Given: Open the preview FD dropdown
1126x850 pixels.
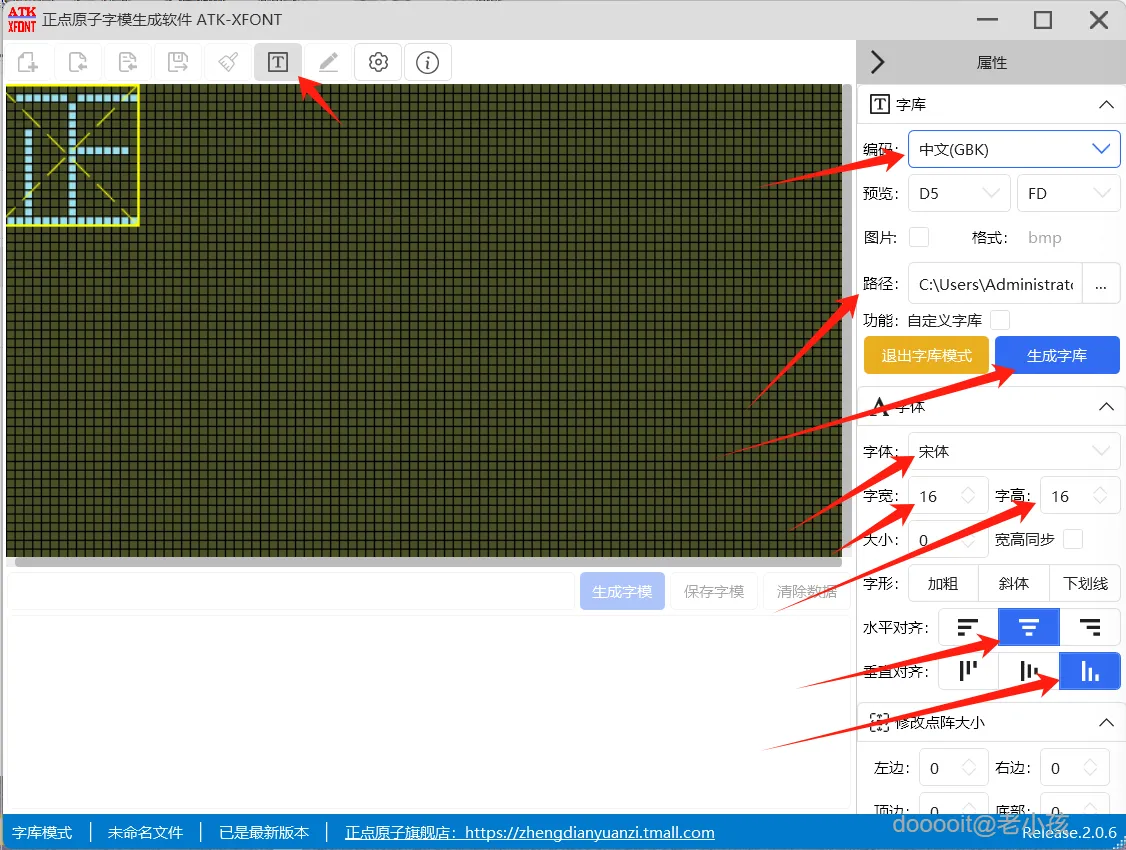Looking at the screenshot, I should [1069, 193].
